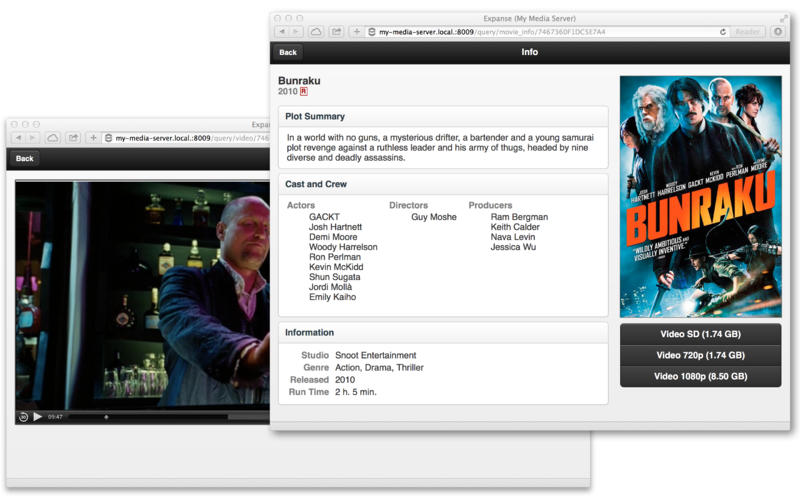Select actor Jordi Mollà

(331, 287)
